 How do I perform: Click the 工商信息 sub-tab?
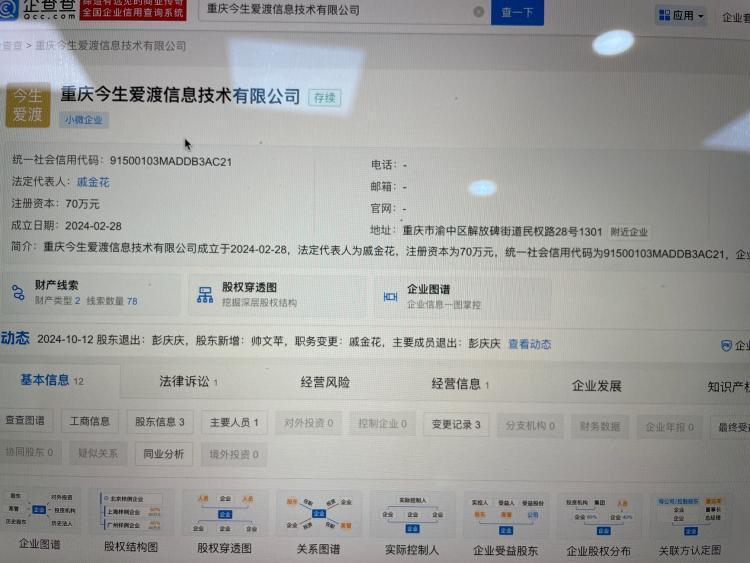tap(90, 421)
